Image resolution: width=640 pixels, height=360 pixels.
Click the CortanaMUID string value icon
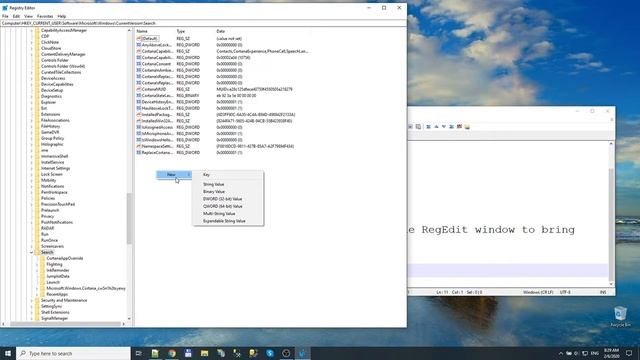coord(139,89)
